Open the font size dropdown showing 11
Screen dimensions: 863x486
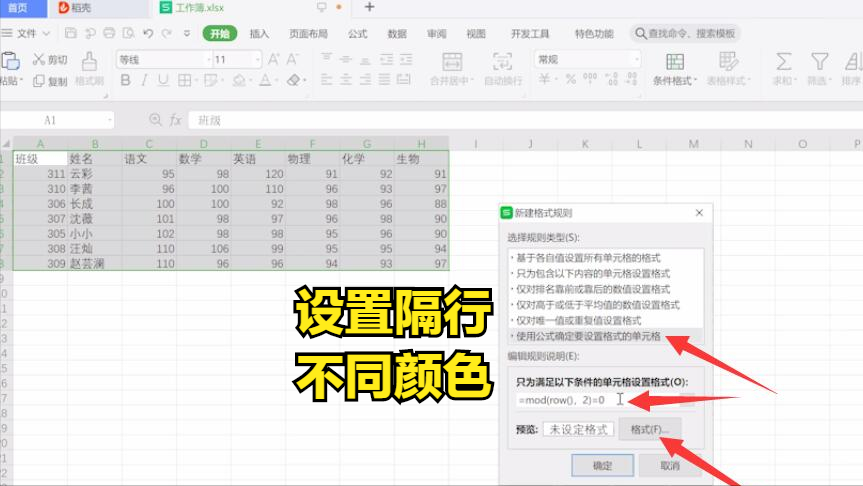pyautogui.click(x=237, y=59)
